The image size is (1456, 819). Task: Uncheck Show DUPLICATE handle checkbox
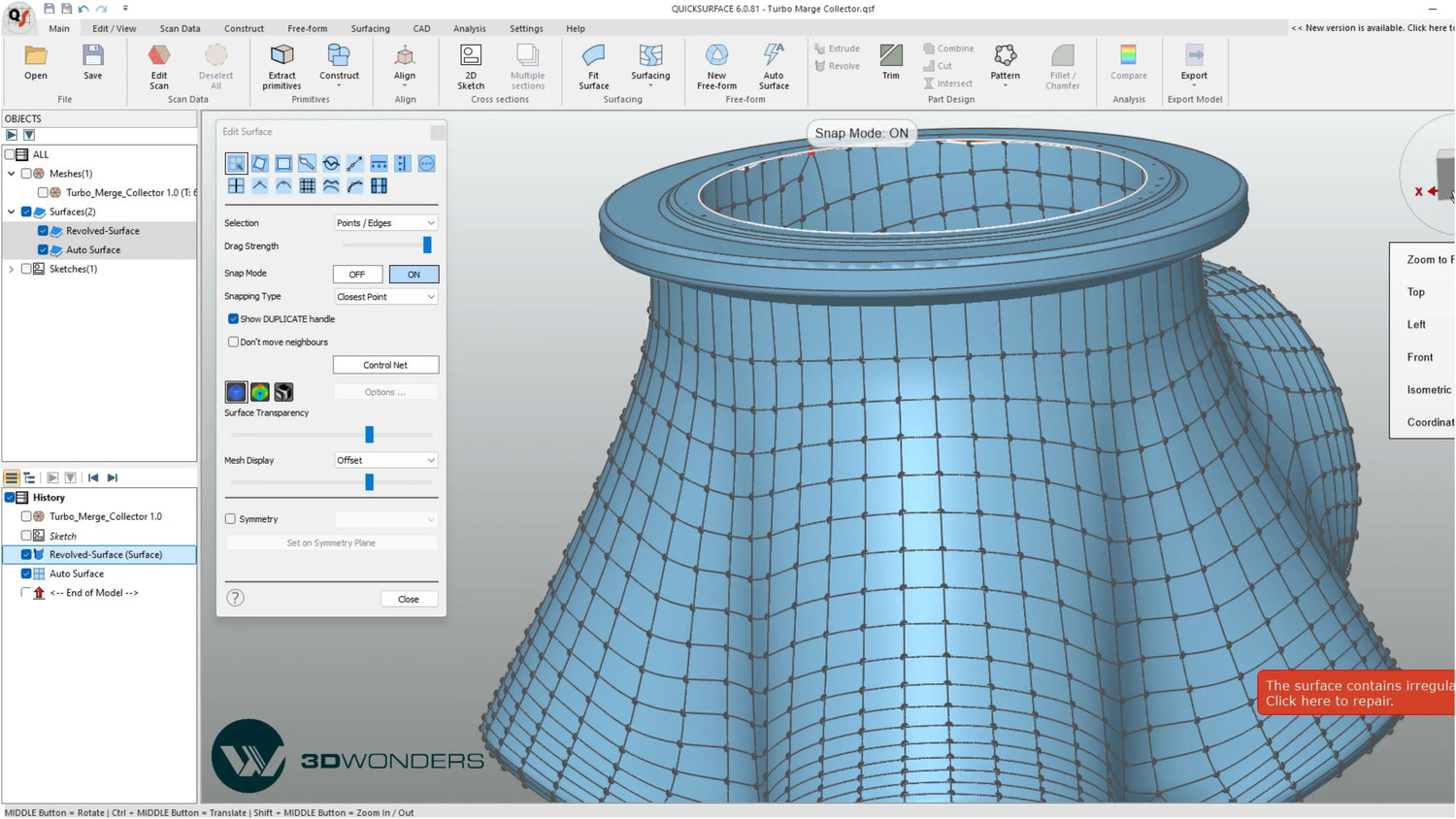233,319
